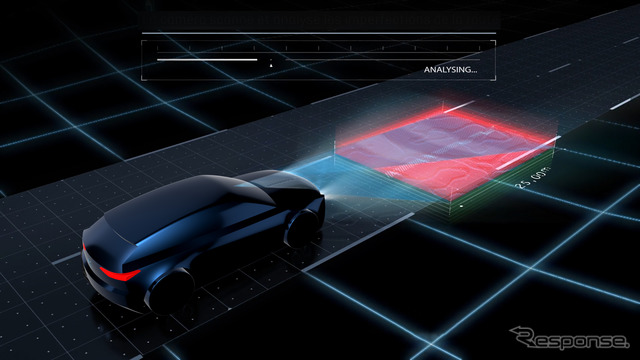Select the car's glowing red taillight
The width and height of the screenshot is (640, 360).
pyautogui.click(x=120, y=274)
